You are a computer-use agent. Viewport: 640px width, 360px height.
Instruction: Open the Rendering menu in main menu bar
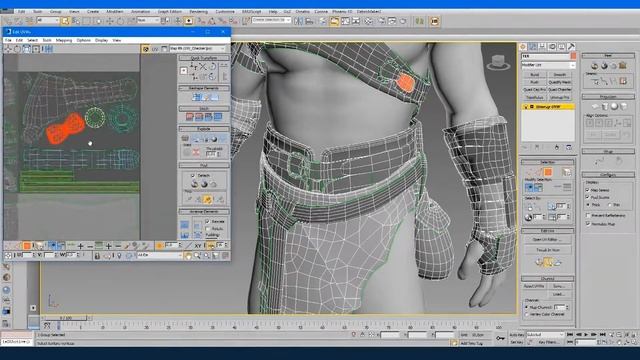[199, 11]
